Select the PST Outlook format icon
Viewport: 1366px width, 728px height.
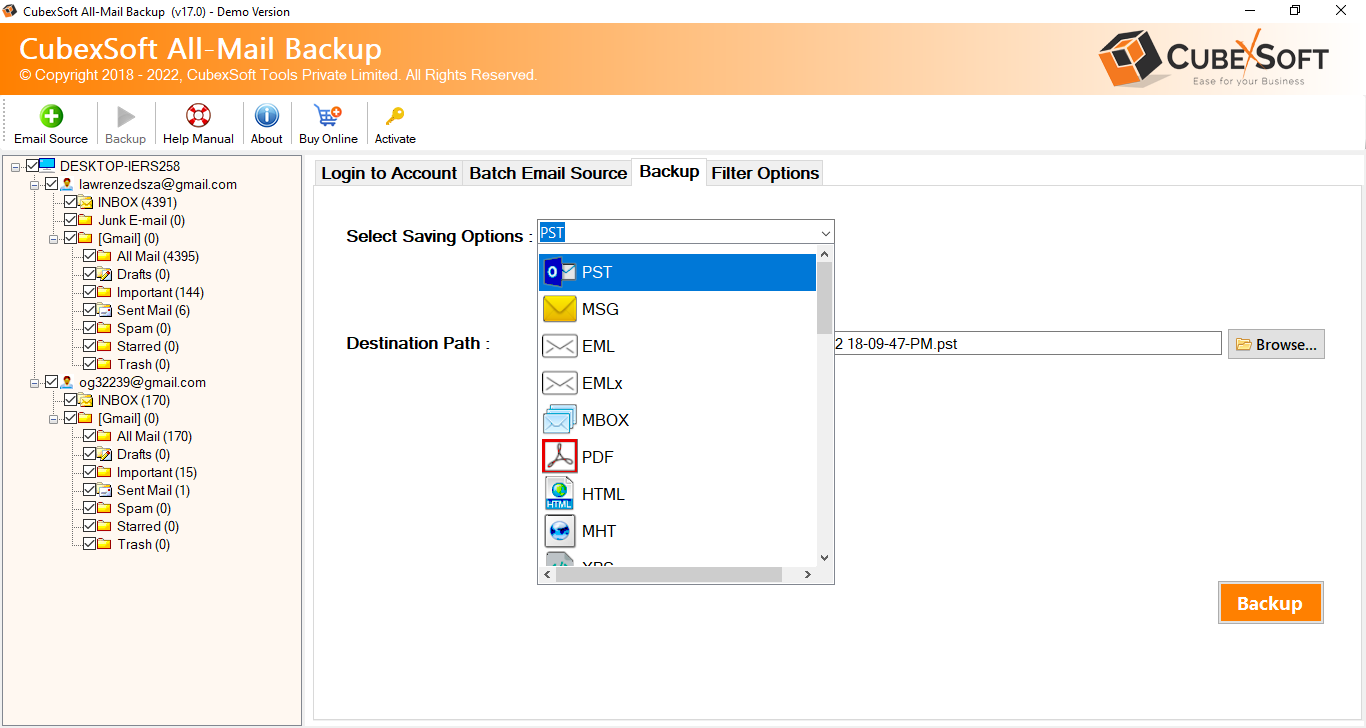[559, 272]
